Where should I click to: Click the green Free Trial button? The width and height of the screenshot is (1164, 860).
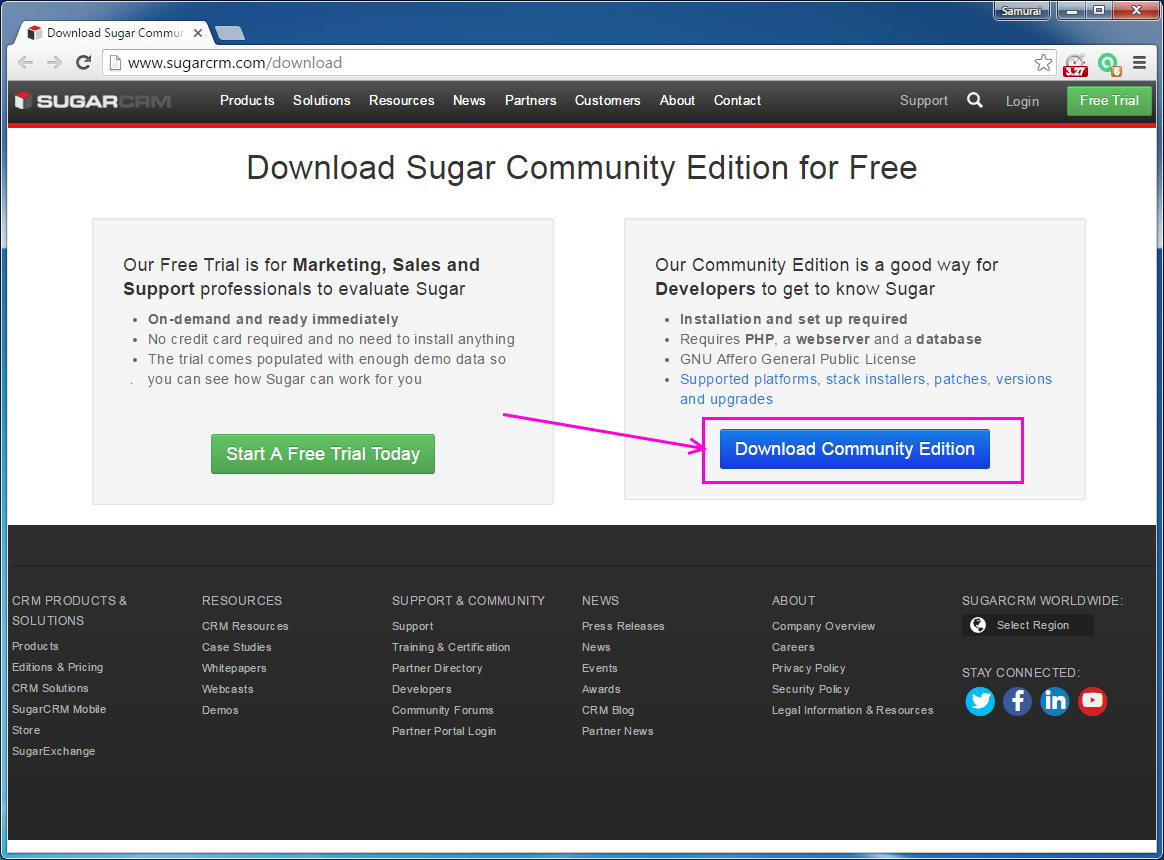(x=1109, y=101)
